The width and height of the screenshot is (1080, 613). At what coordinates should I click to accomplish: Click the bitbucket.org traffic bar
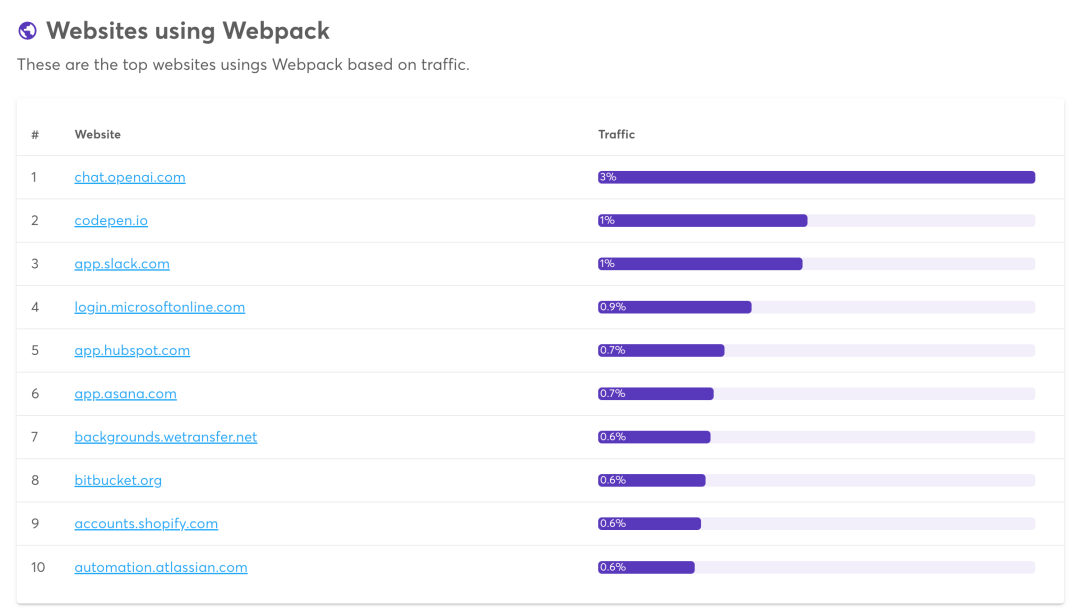(x=652, y=480)
